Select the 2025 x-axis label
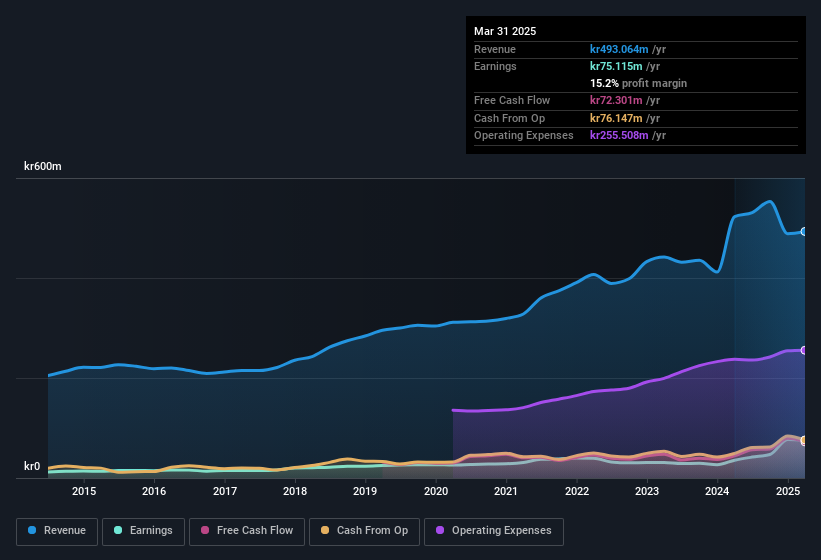This screenshot has width=821, height=560. click(x=787, y=491)
